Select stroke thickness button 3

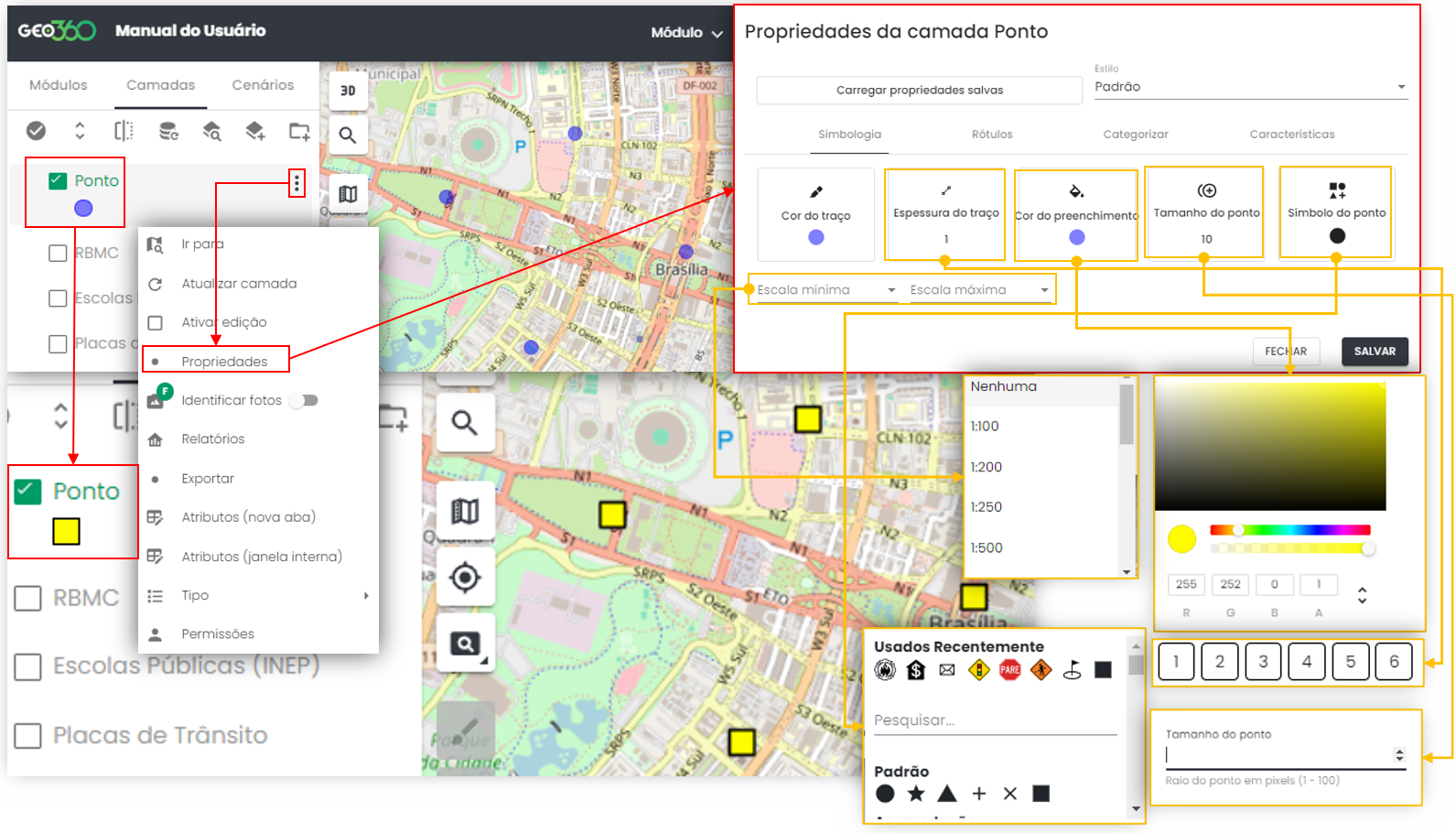click(1263, 662)
